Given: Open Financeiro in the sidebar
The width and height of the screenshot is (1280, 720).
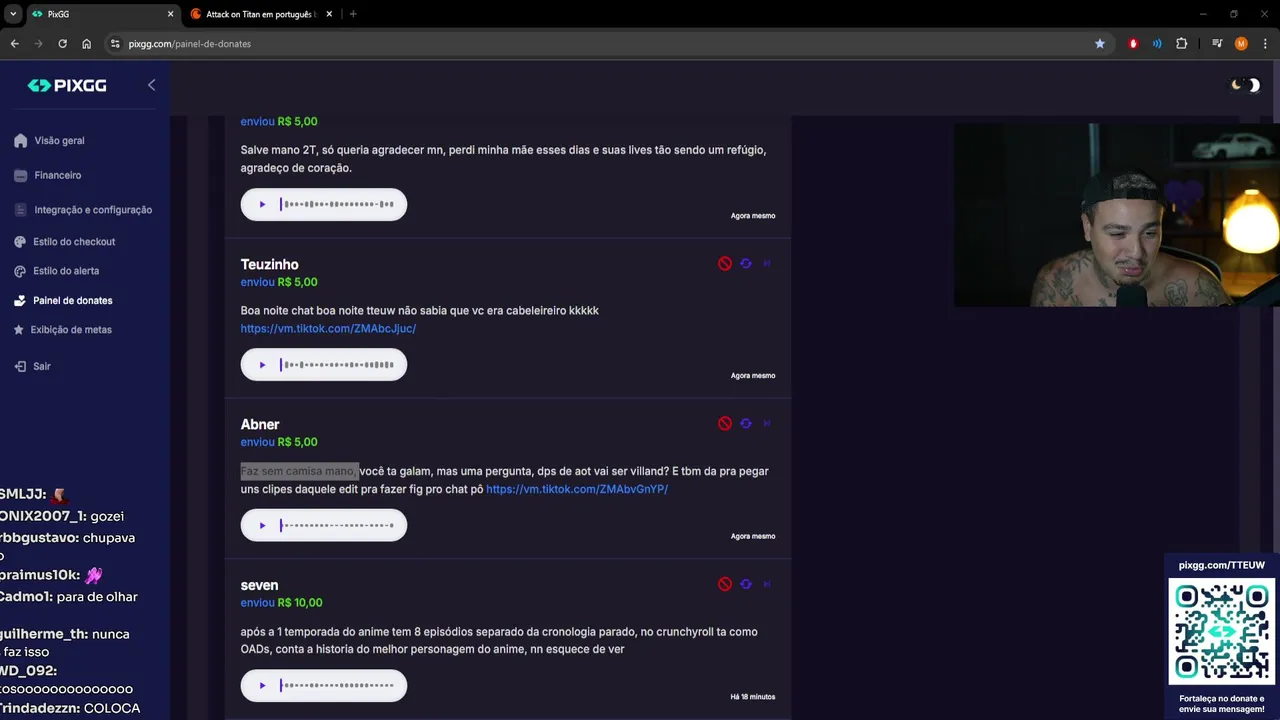Looking at the screenshot, I should coord(48,175).
